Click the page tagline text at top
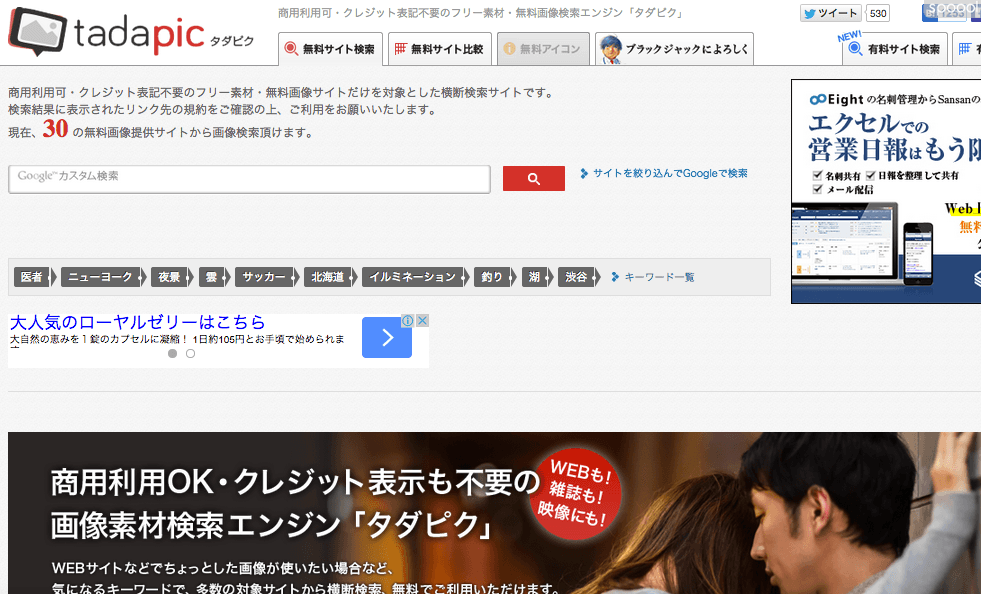 tap(481, 13)
